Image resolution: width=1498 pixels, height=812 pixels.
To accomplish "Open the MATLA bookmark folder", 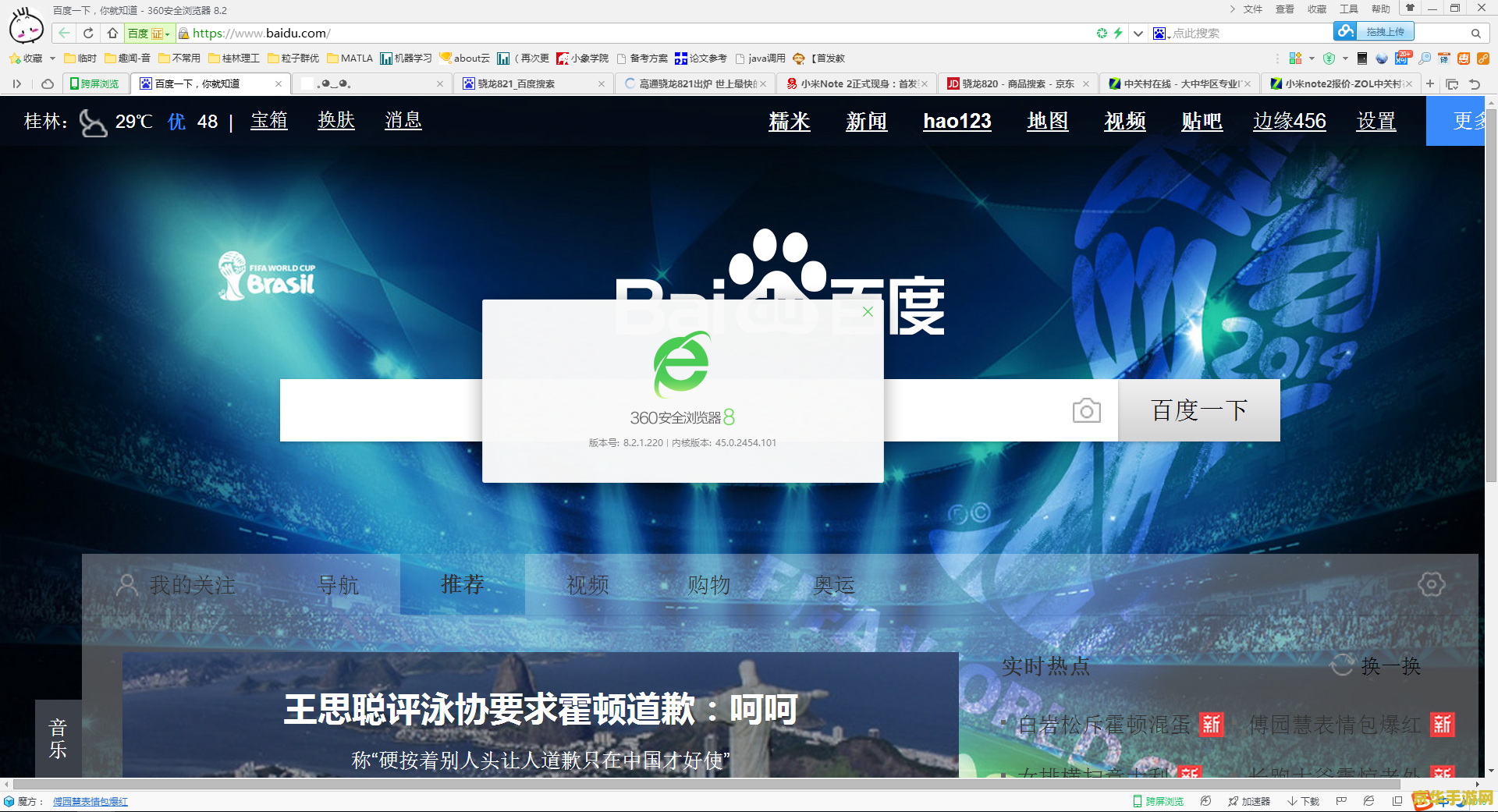I will pyautogui.click(x=350, y=59).
